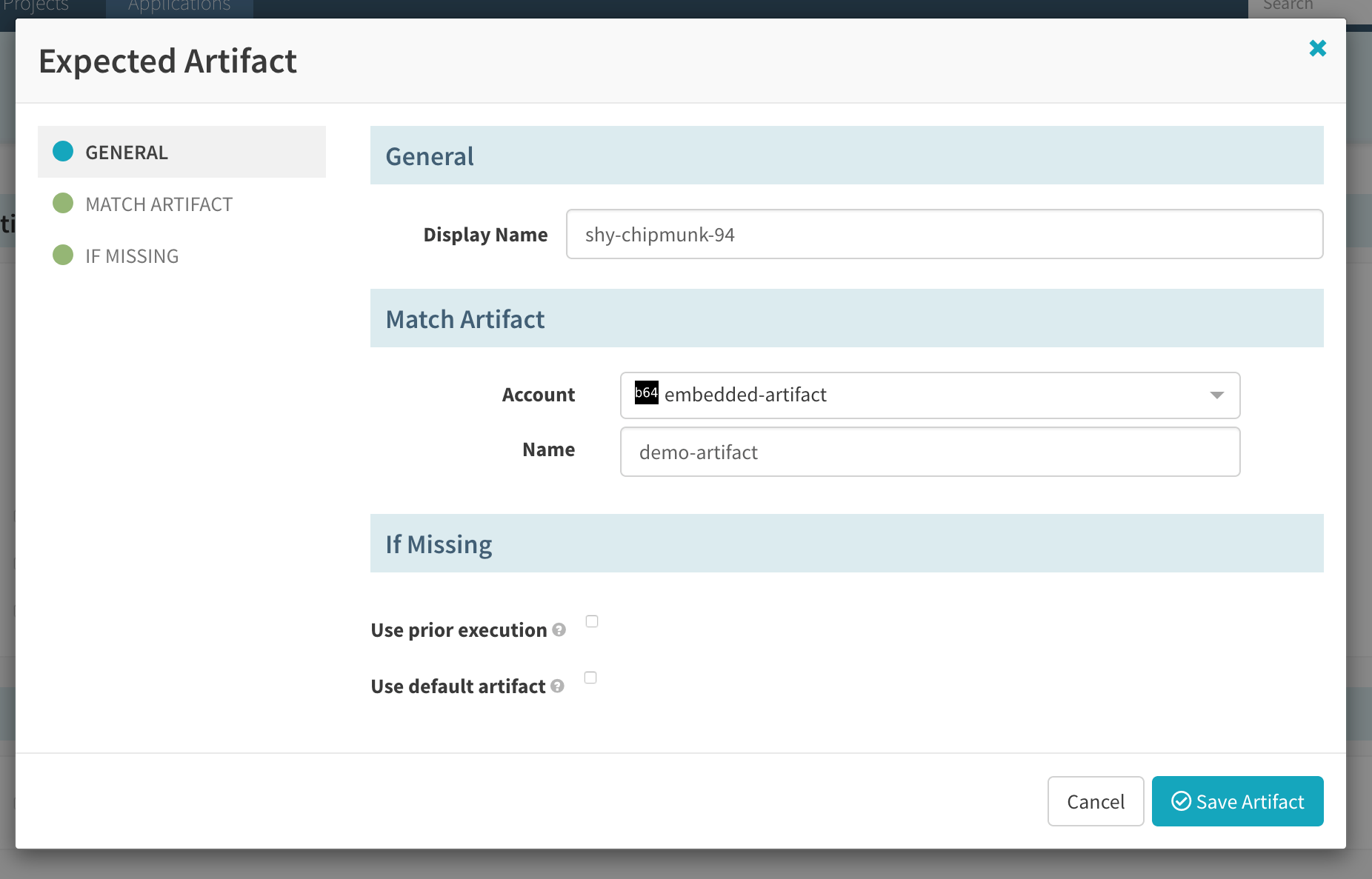Viewport: 1372px width, 879px height.
Task: Go to the IF MISSING section label
Action: pos(132,256)
